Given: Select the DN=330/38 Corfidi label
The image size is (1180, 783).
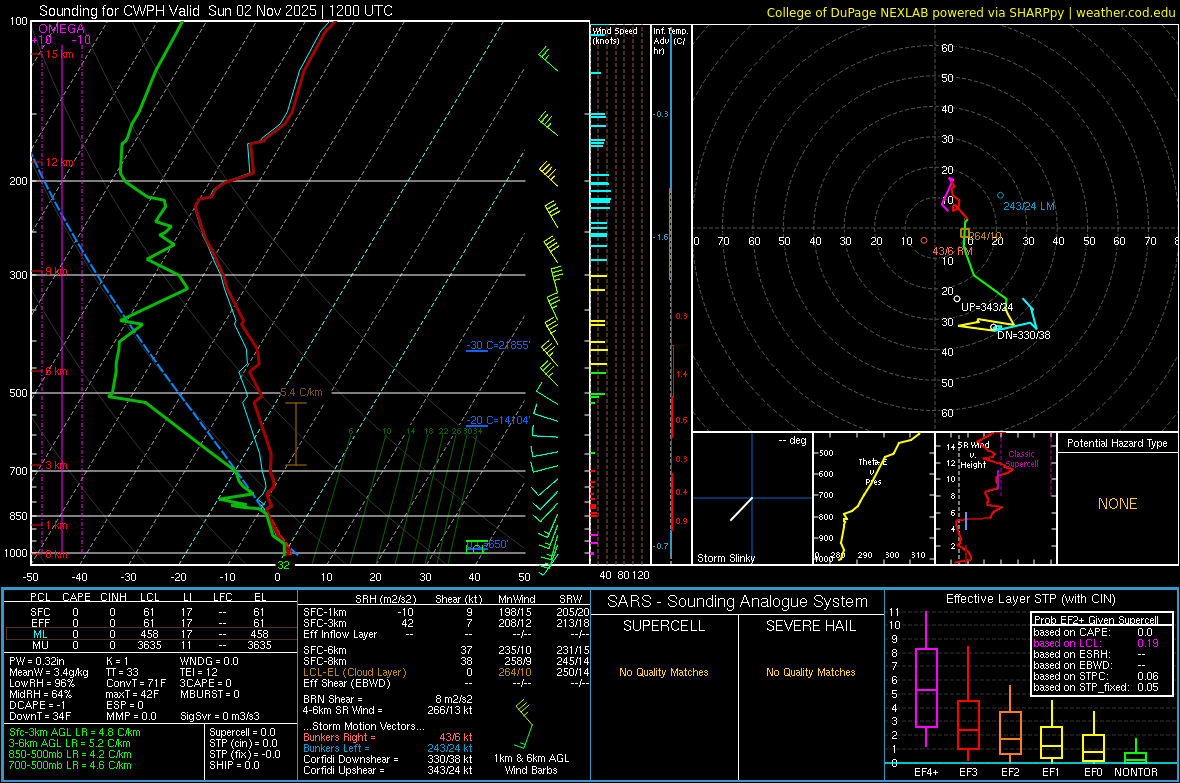Looking at the screenshot, I should tap(1023, 335).
